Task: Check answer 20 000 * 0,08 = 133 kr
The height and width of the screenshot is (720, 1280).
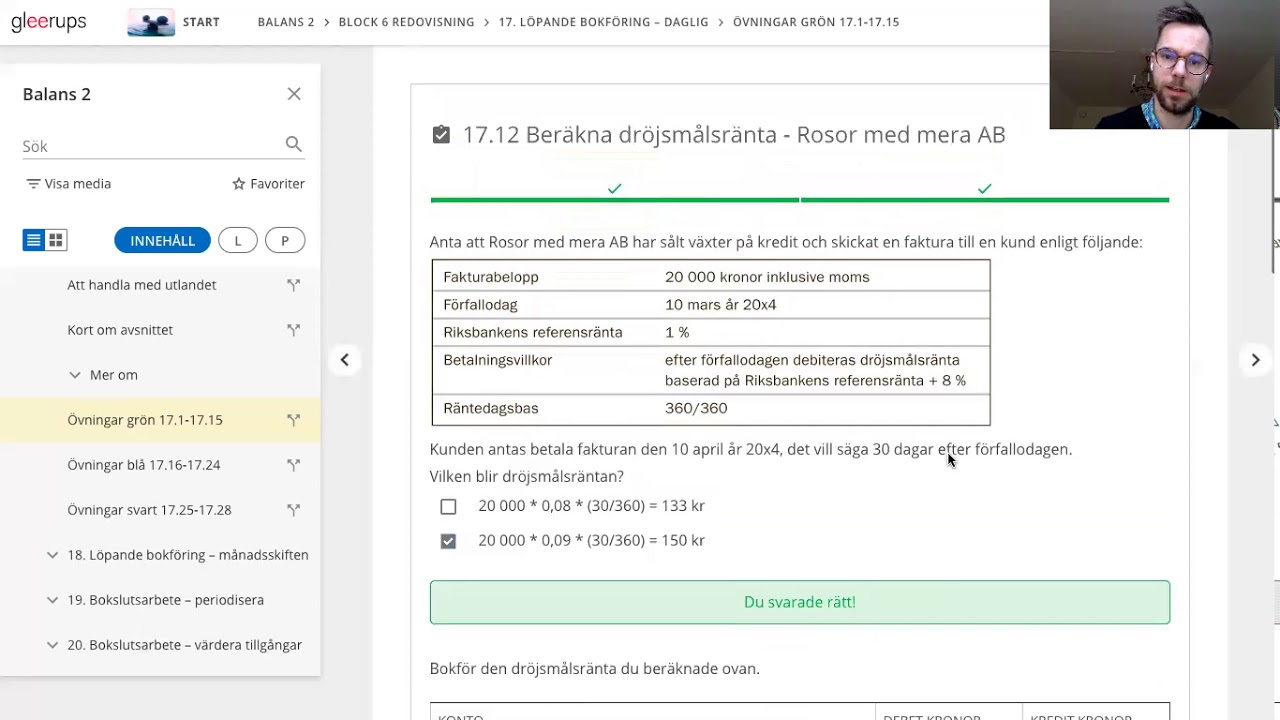Action: click(448, 506)
